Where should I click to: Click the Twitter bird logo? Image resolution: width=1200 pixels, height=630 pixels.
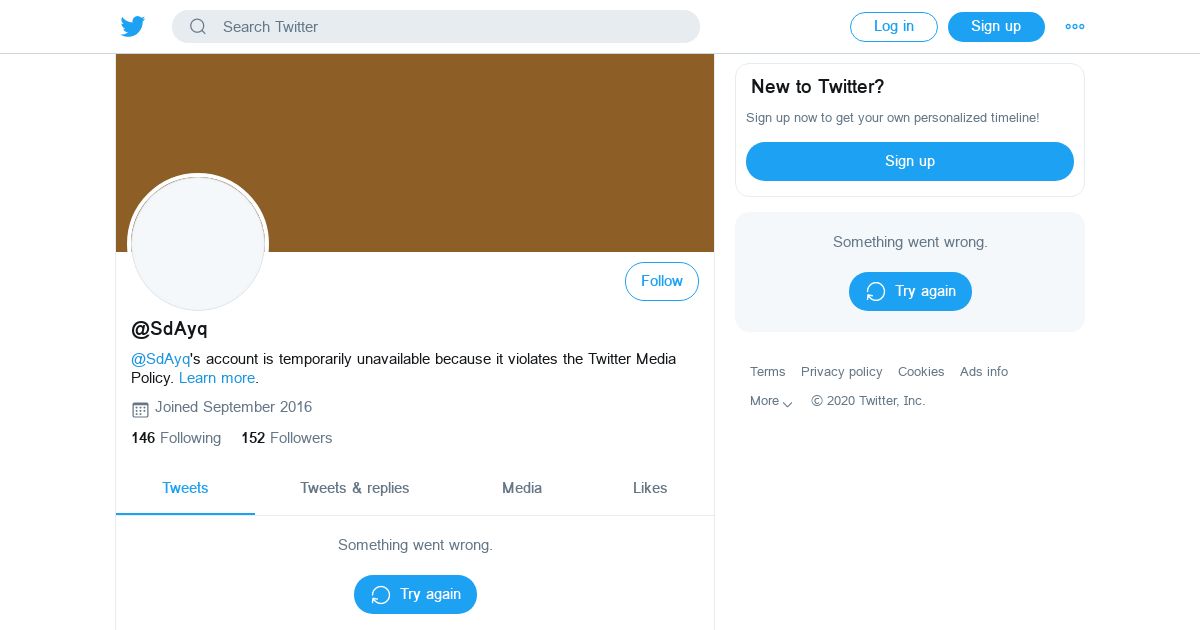(133, 27)
